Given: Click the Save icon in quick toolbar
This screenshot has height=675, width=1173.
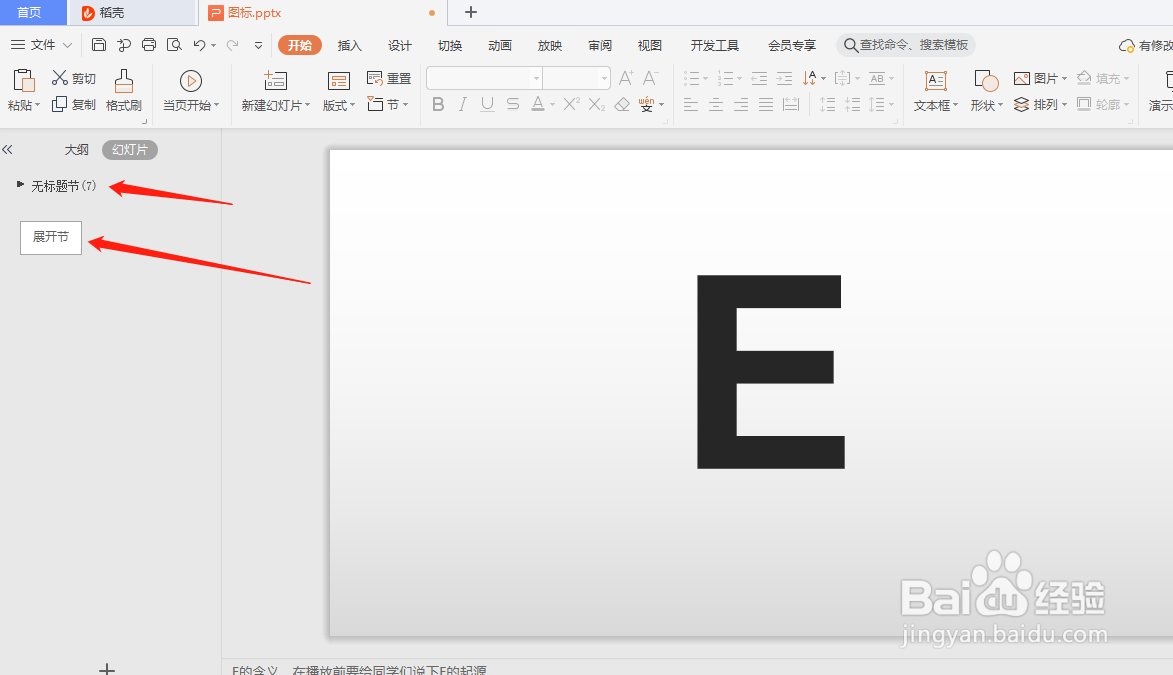Looking at the screenshot, I should pos(99,45).
